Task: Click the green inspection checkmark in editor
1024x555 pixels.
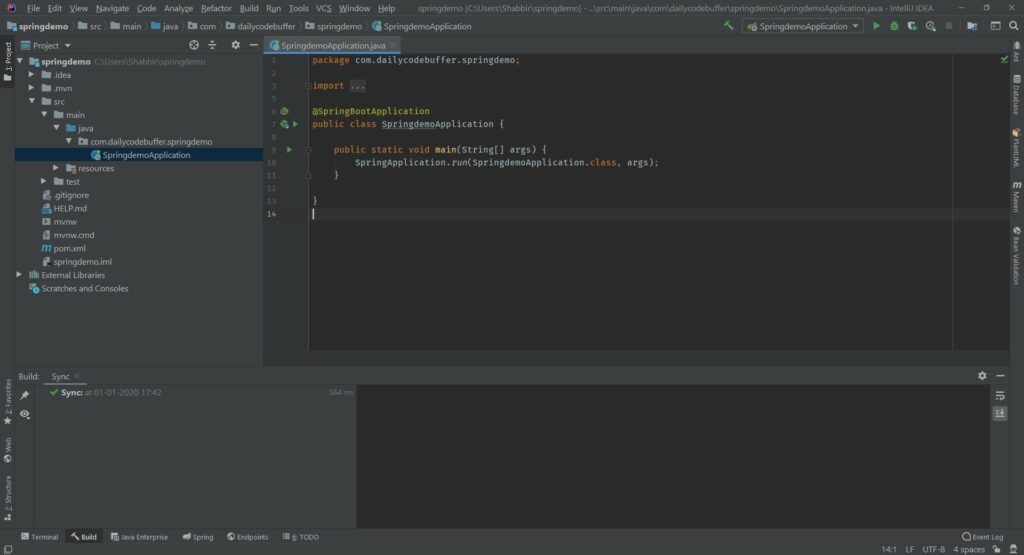Action: point(1004,59)
